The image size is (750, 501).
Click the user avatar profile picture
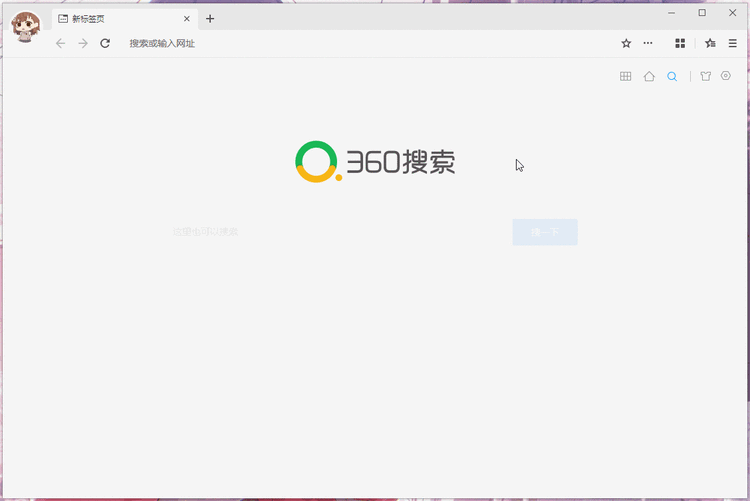click(26, 27)
